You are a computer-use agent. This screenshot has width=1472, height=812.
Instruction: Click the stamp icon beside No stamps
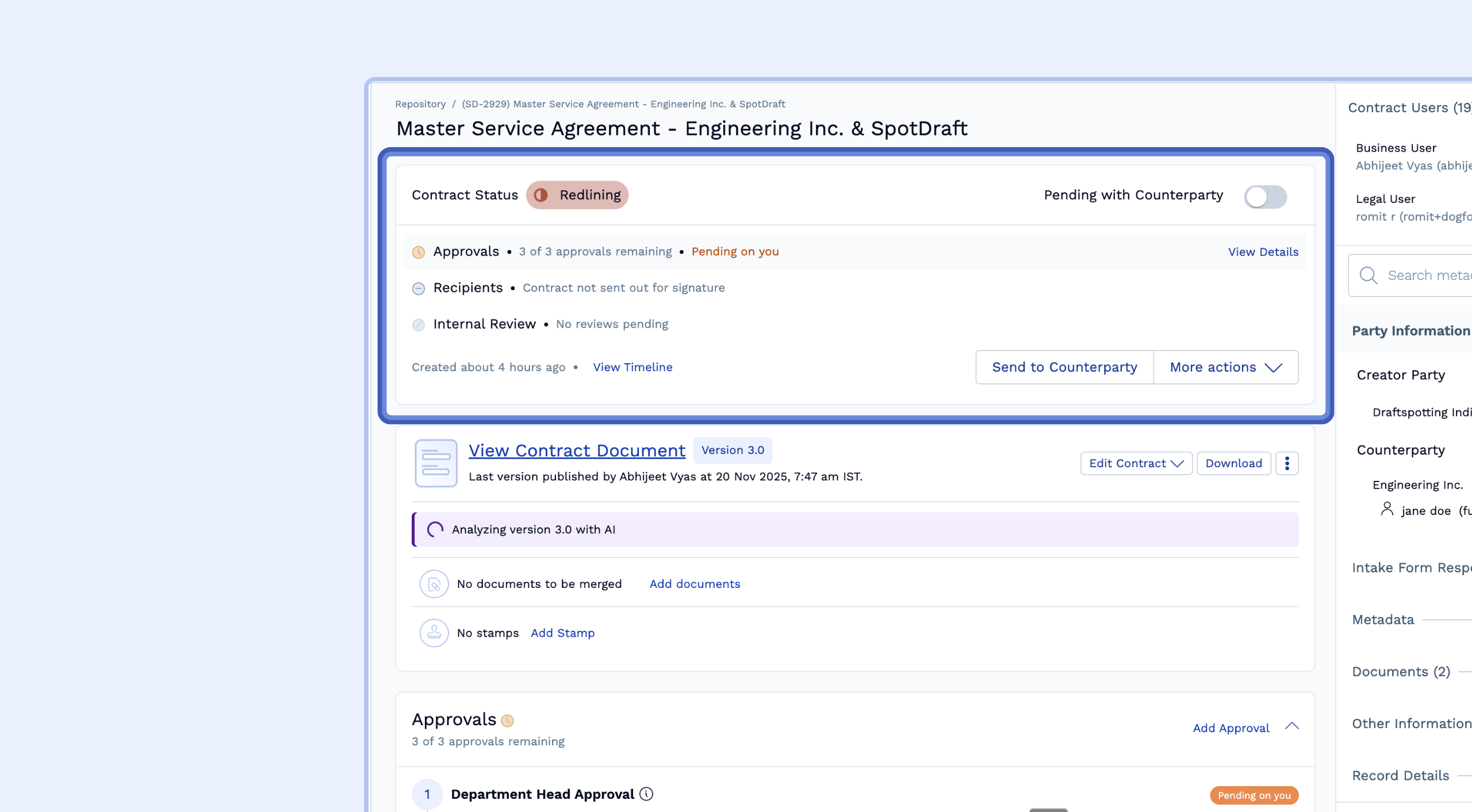pyautogui.click(x=434, y=633)
